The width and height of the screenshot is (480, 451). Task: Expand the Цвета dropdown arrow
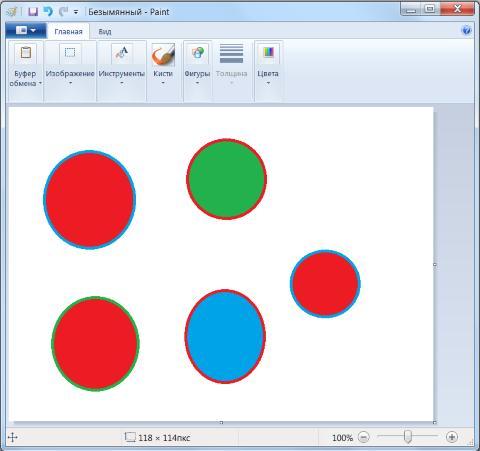pyautogui.click(x=268, y=83)
